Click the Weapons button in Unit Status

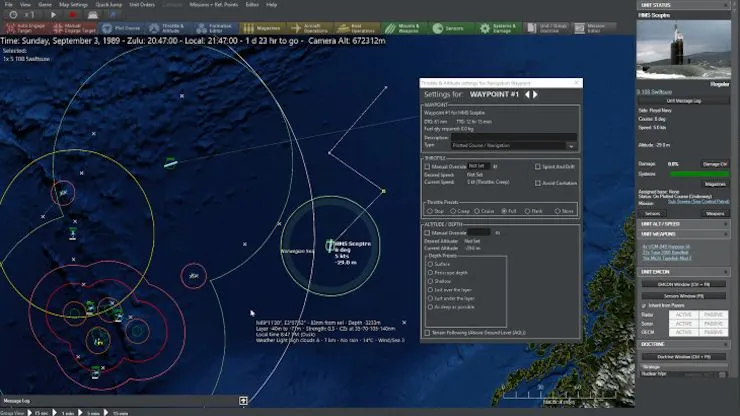point(715,213)
